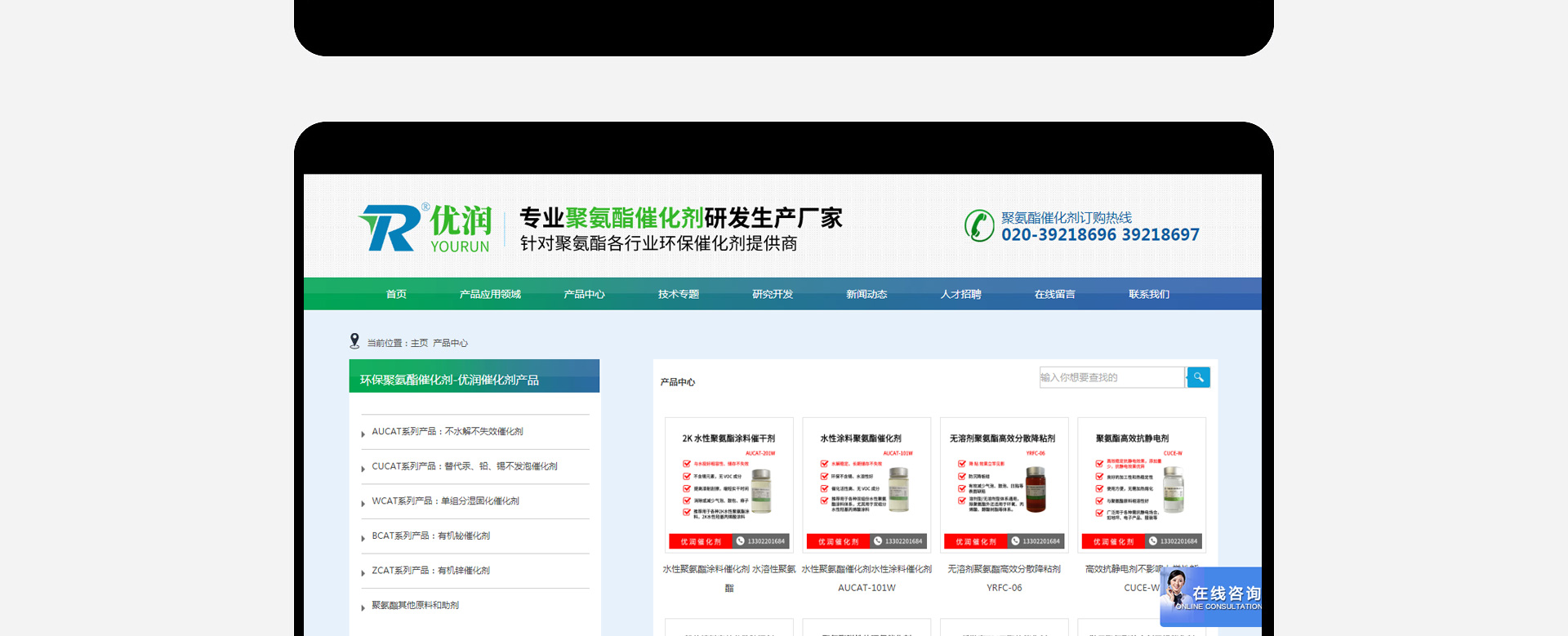Go to 技术专题 menu item
The height and width of the screenshot is (636, 1568).
pyautogui.click(x=679, y=294)
